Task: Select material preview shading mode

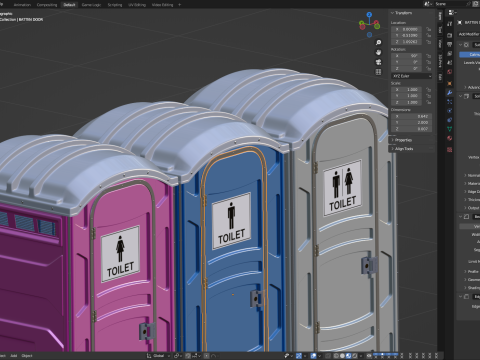Action: pos(348,356)
